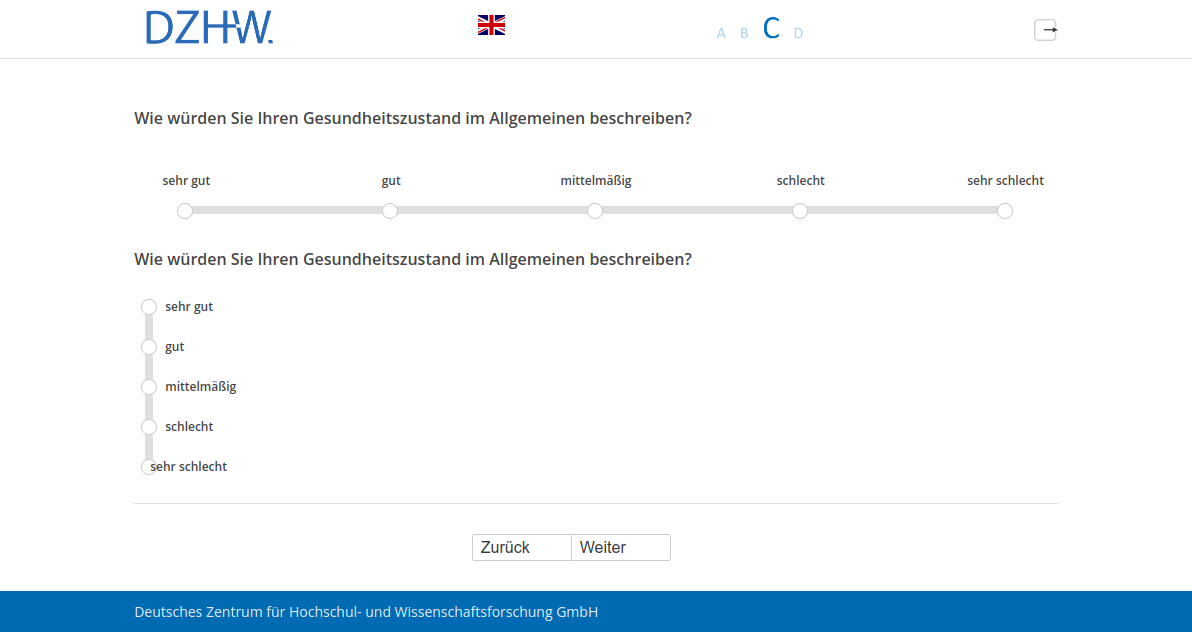The image size is (1192, 641).
Task: Choose 'schlecht' in the vertical list
Action: pyautogui.click(x=149, y=427)
